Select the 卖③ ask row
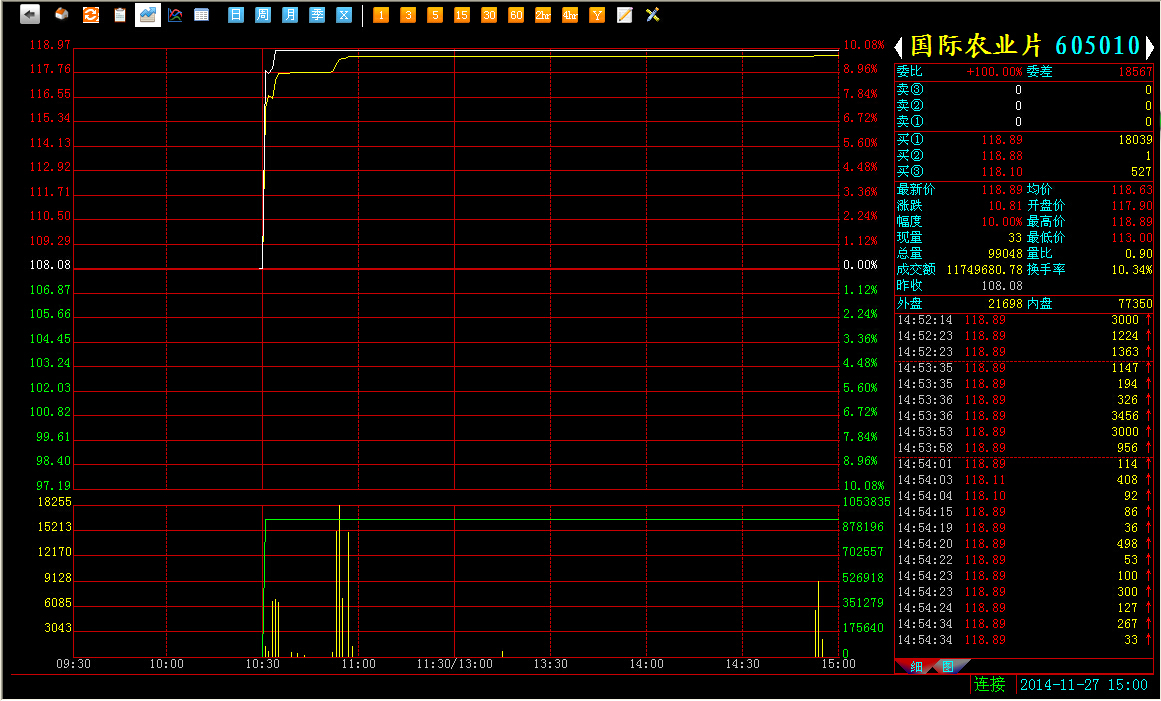This screenshot has width=1161, height=701. click(x=1024, y=90)
